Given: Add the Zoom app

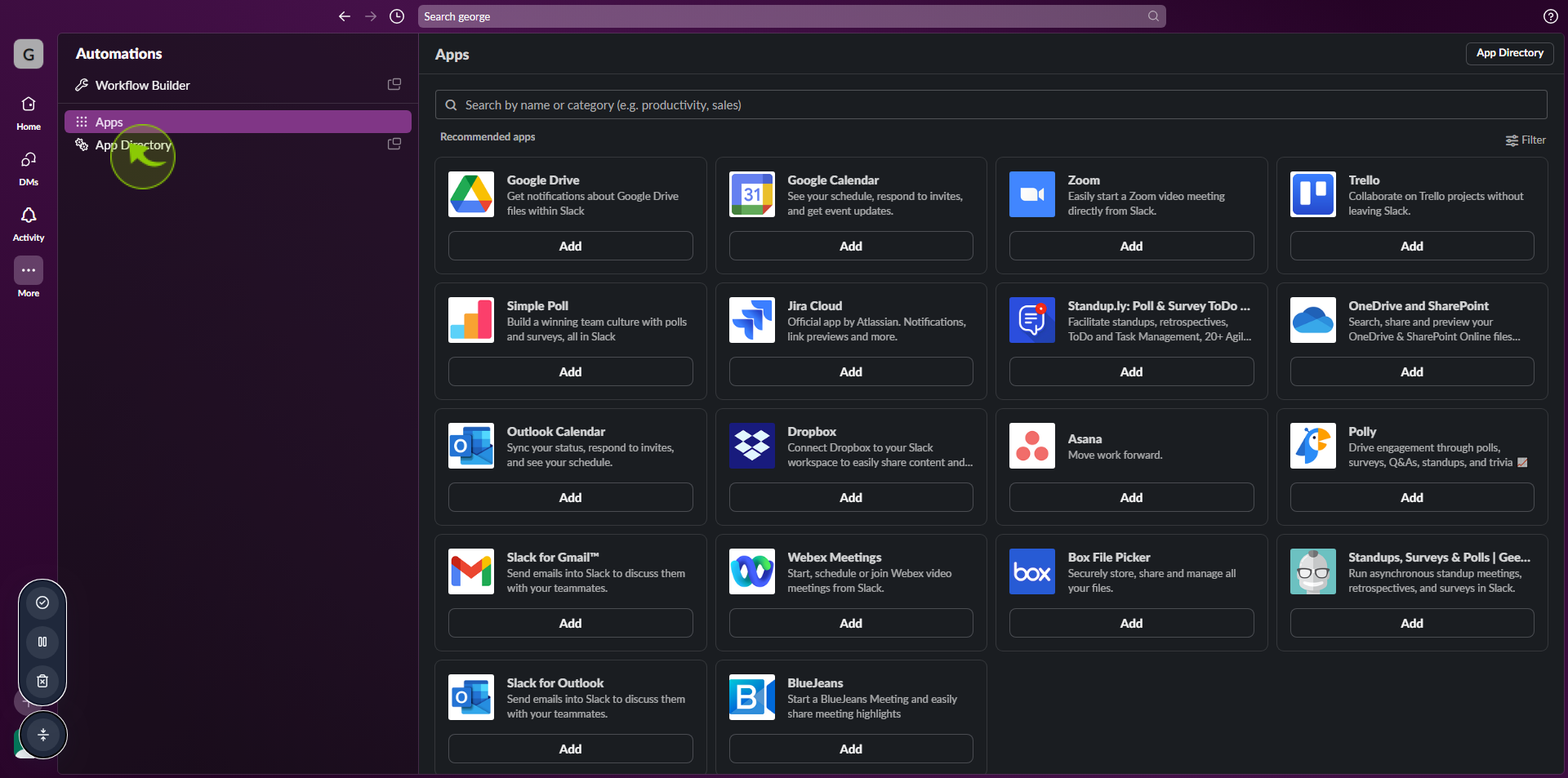Looking at the screenshot, I should tap(1132, 246).
